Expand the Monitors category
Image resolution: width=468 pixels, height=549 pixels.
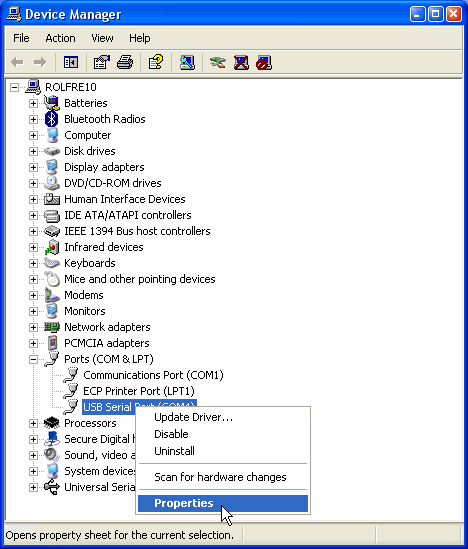33,311
